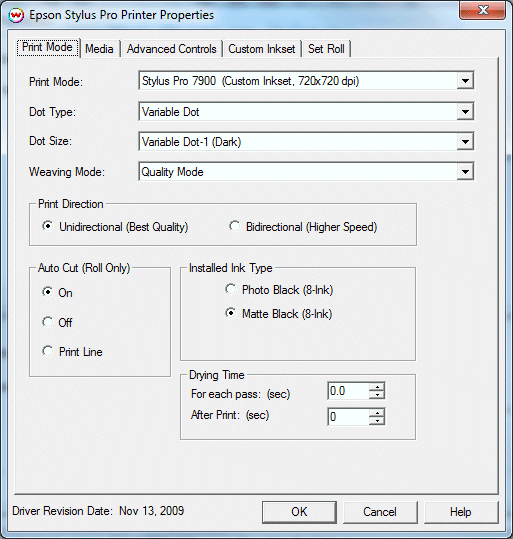513x539 pixels.
Task: Click the Drying Time group label
Action: [217, 375]
